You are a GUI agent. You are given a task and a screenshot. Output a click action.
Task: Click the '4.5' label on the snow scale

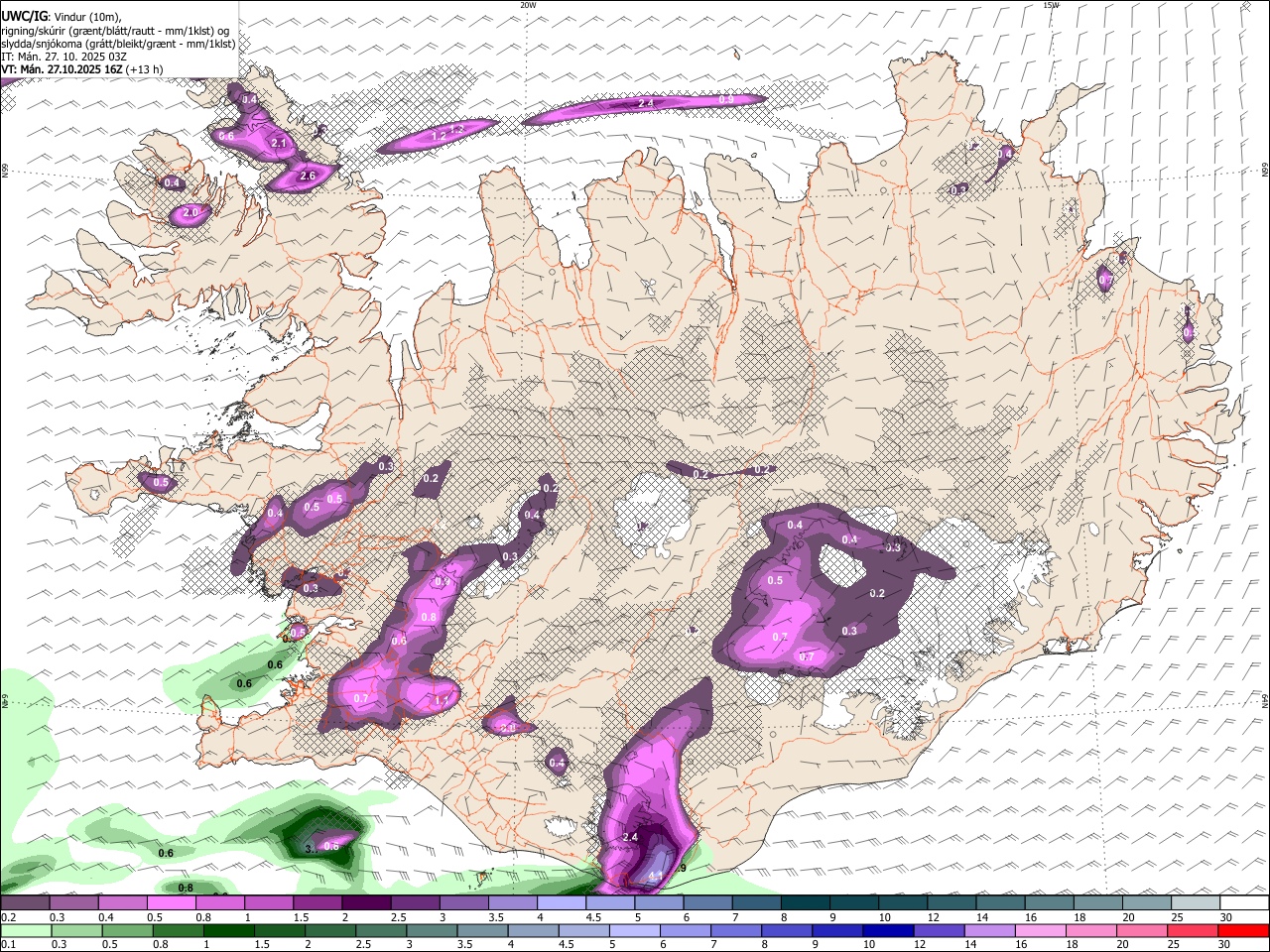[593, 917]
